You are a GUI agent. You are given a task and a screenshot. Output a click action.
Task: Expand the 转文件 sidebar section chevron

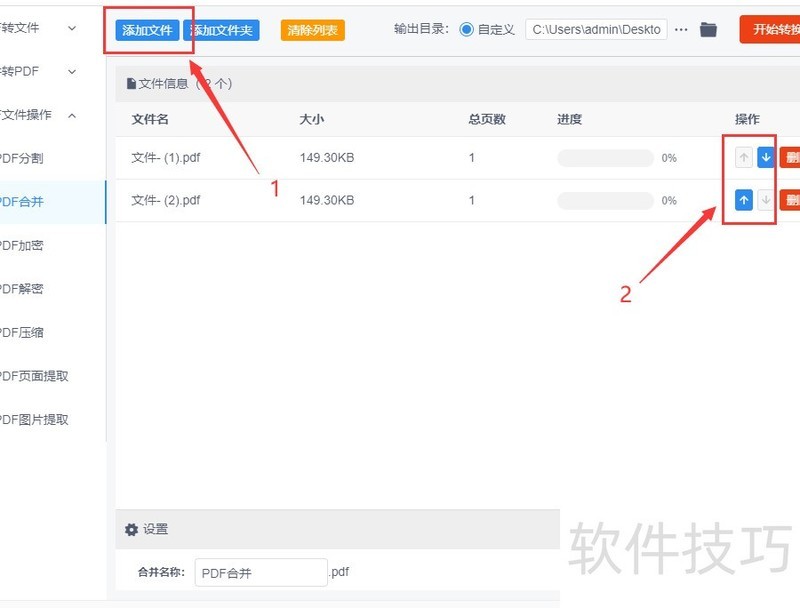pos(72,28)
